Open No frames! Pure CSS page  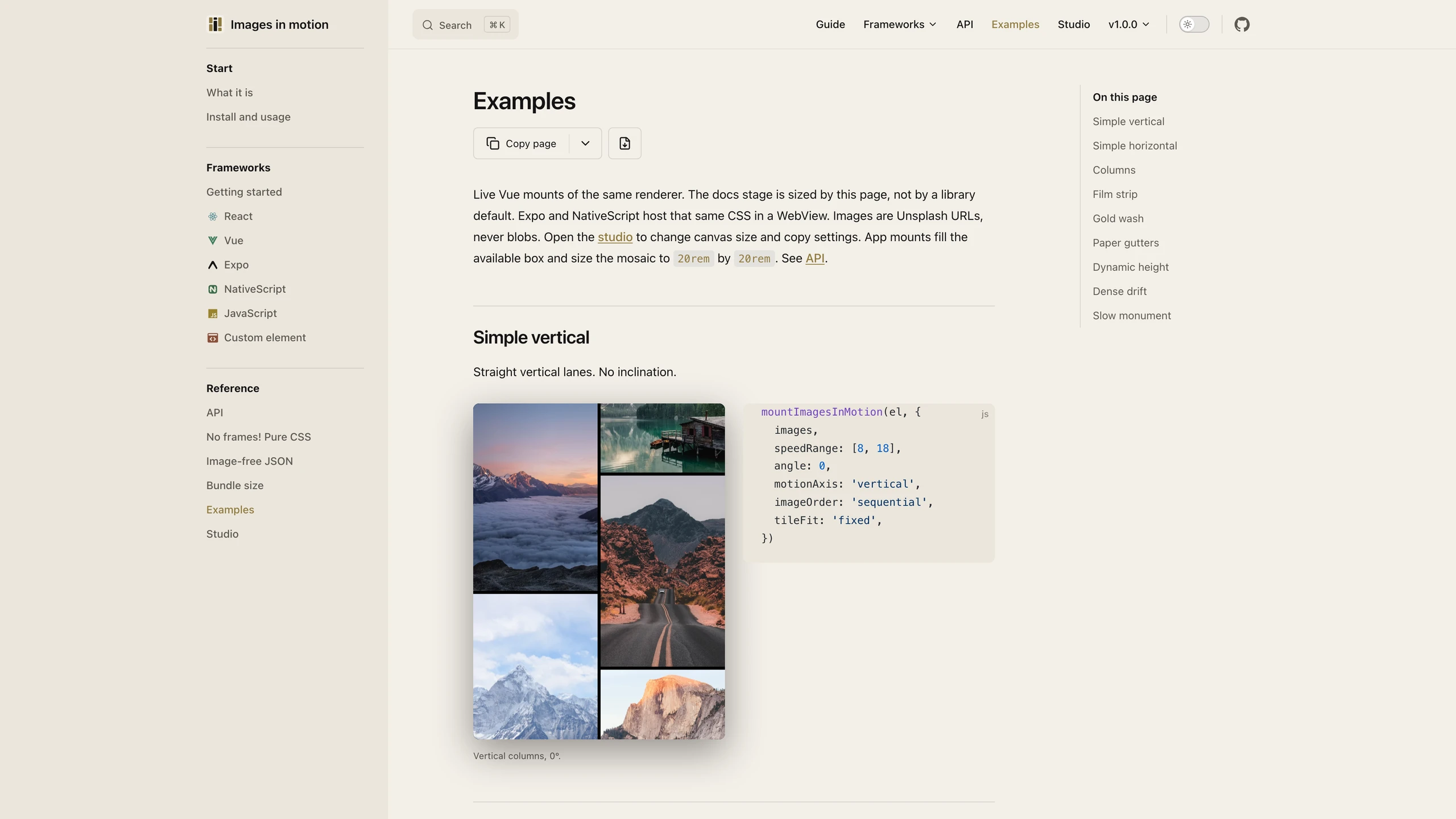pyautogui.click(x=258, y=437)
